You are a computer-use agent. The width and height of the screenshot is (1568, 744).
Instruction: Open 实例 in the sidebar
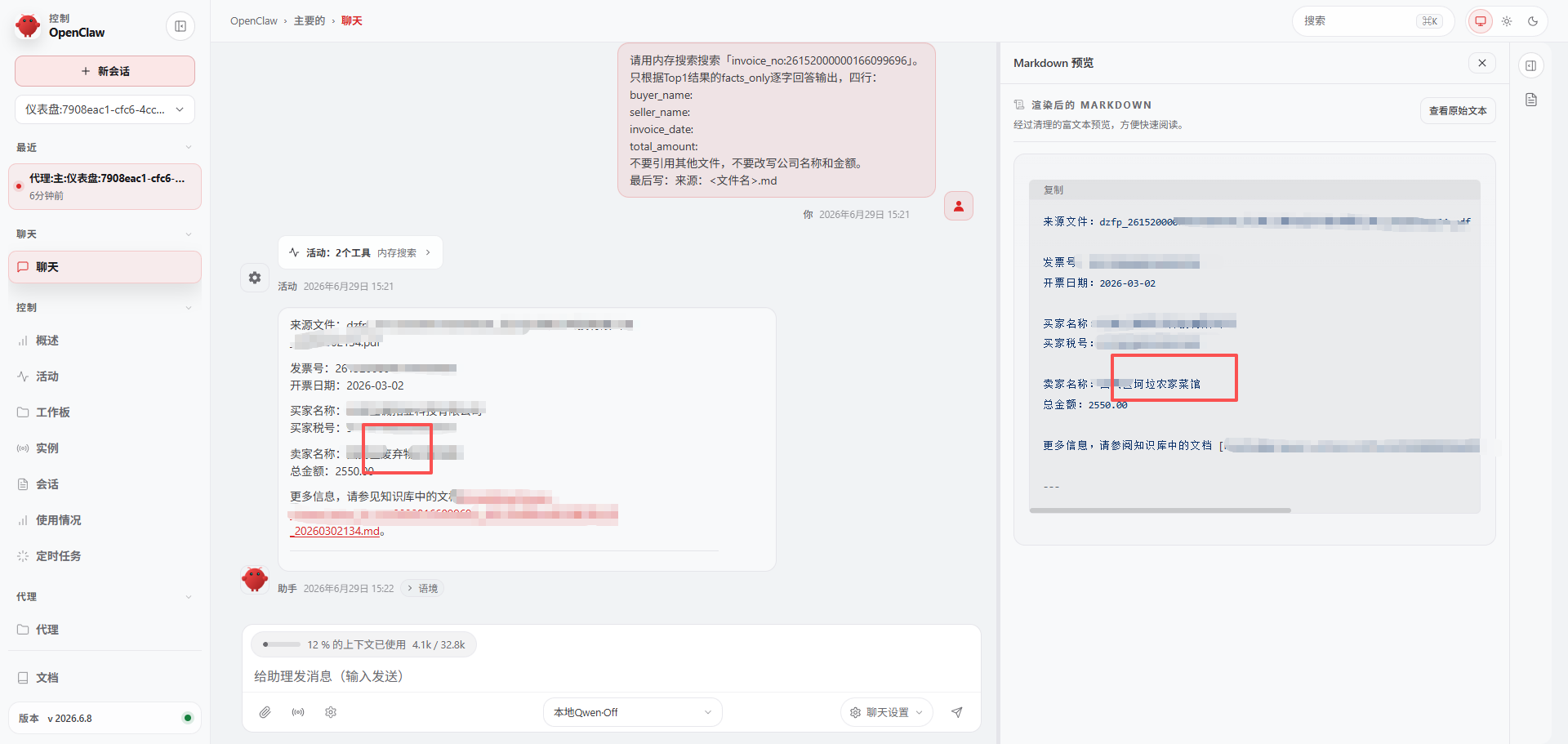coord(105,448)
